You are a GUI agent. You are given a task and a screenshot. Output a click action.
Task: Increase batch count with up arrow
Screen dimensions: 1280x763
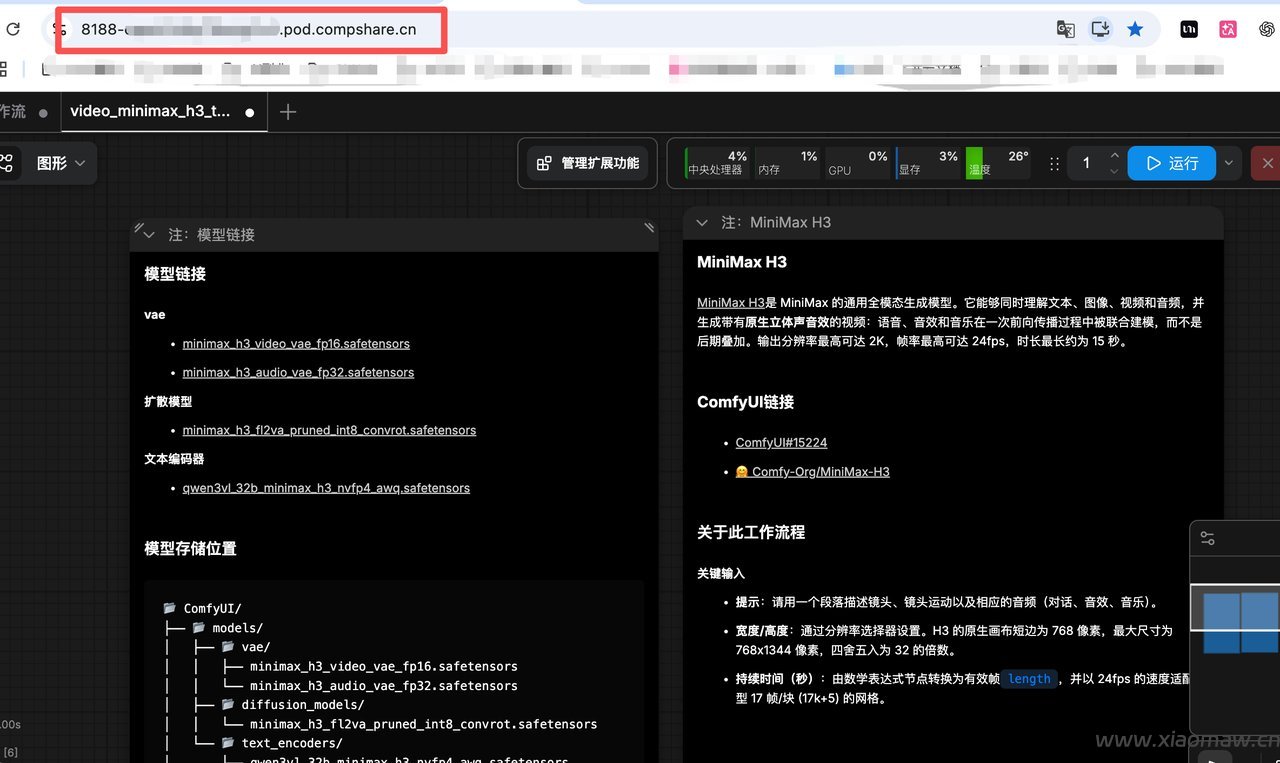click(1114, 155)
